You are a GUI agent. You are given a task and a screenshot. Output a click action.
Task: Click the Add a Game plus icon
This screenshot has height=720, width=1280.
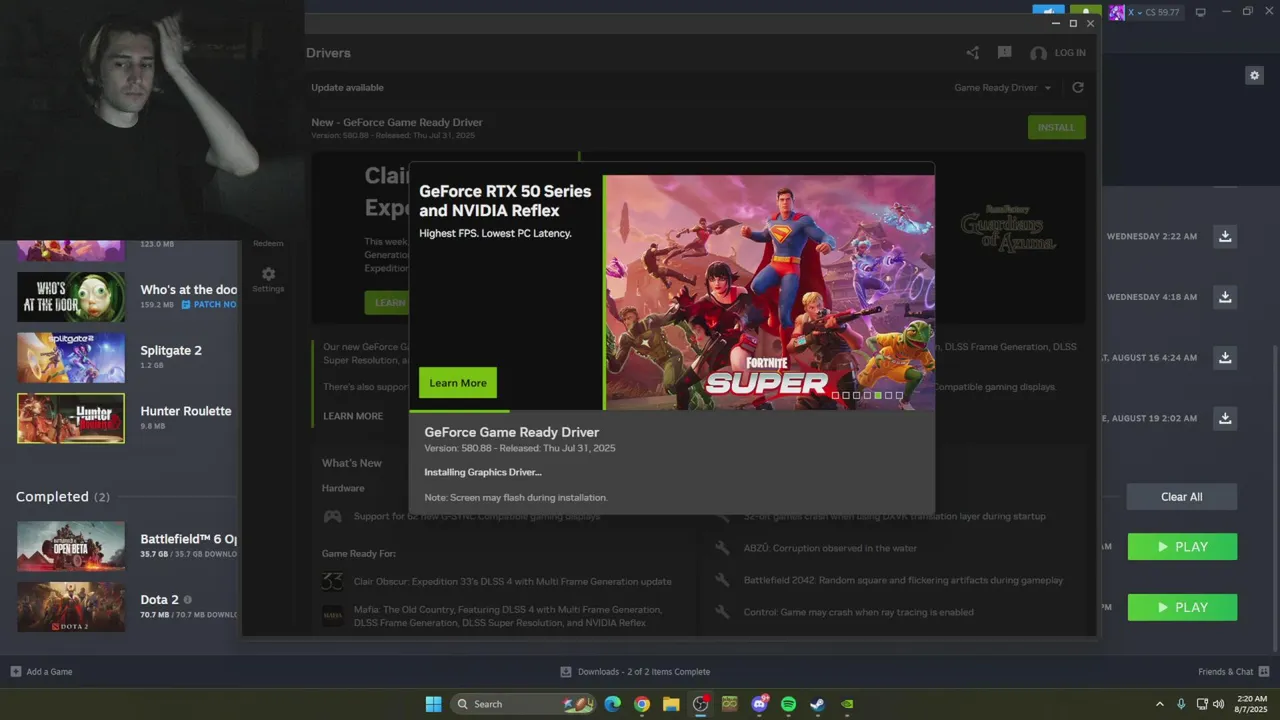click(16, 672)
